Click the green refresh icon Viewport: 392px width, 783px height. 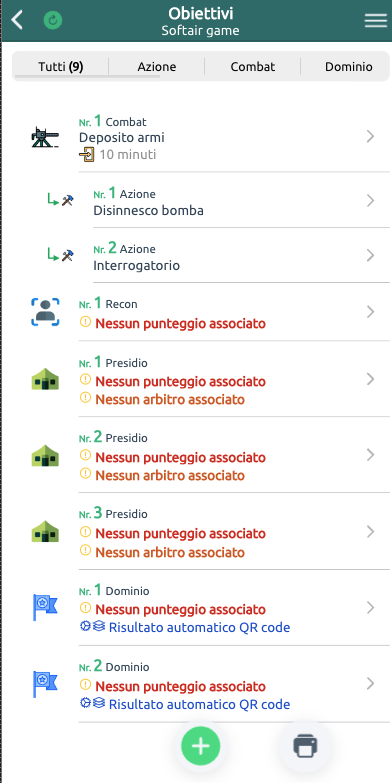(53, 20)
